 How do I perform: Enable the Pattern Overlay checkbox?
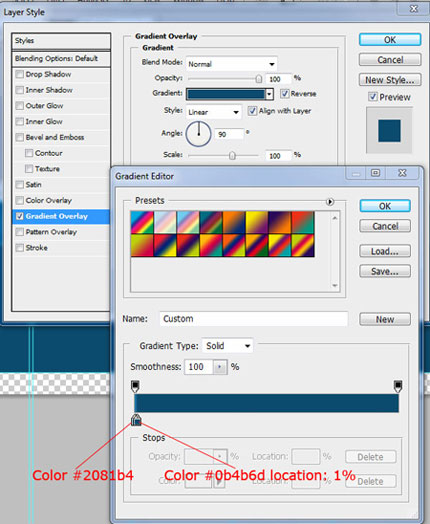coord(20,232)
